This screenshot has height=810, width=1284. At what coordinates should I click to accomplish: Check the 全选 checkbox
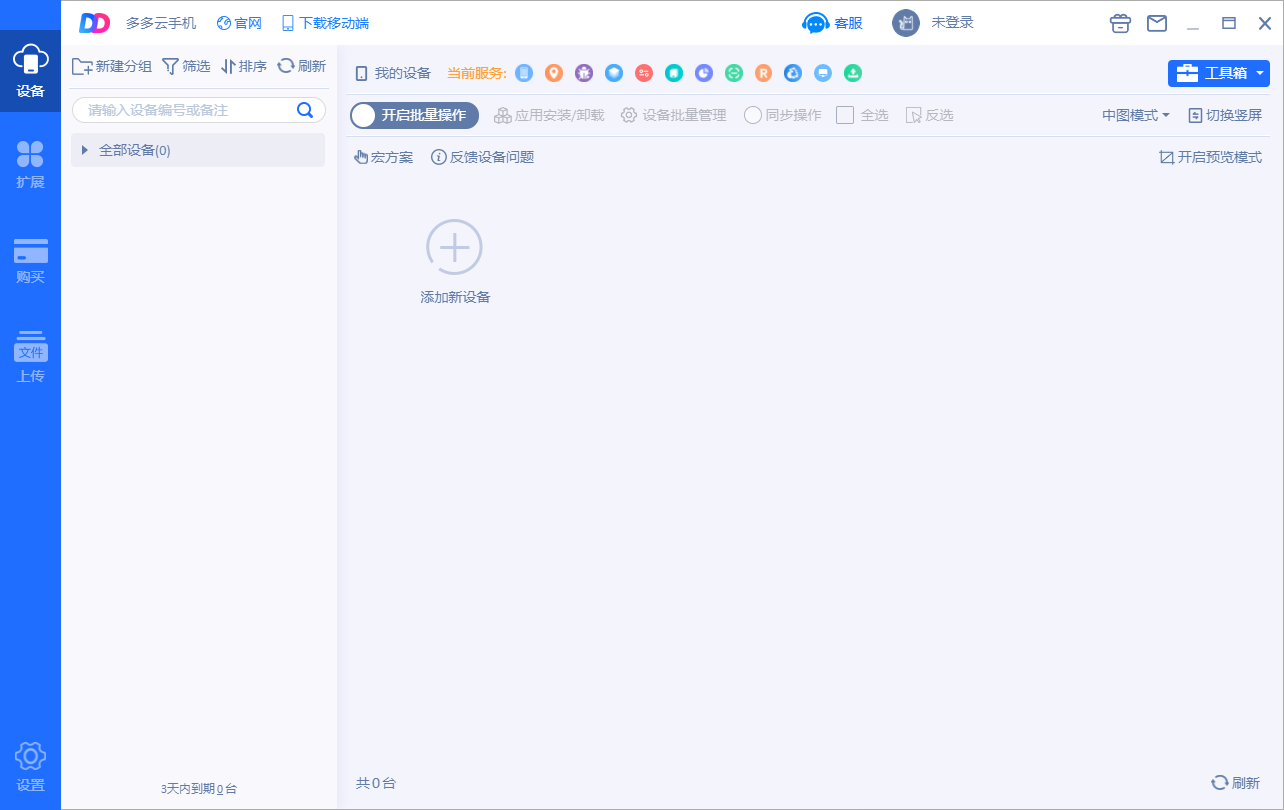845,115
